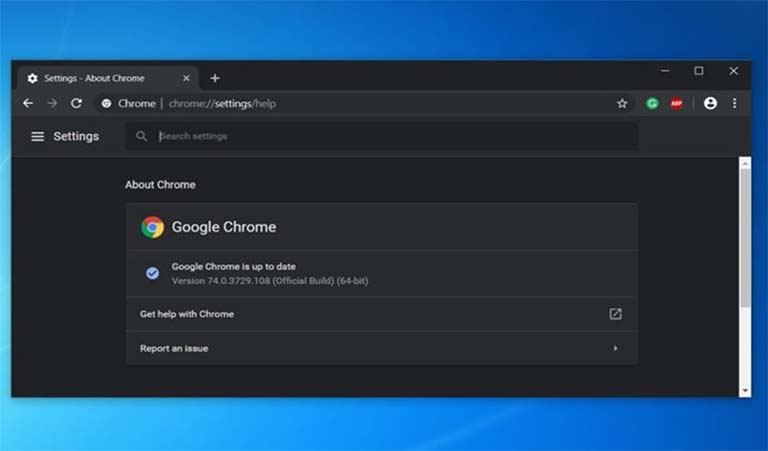Bookmark this page with the star icon
Screen dimensions: 768x451
[622, 103]
